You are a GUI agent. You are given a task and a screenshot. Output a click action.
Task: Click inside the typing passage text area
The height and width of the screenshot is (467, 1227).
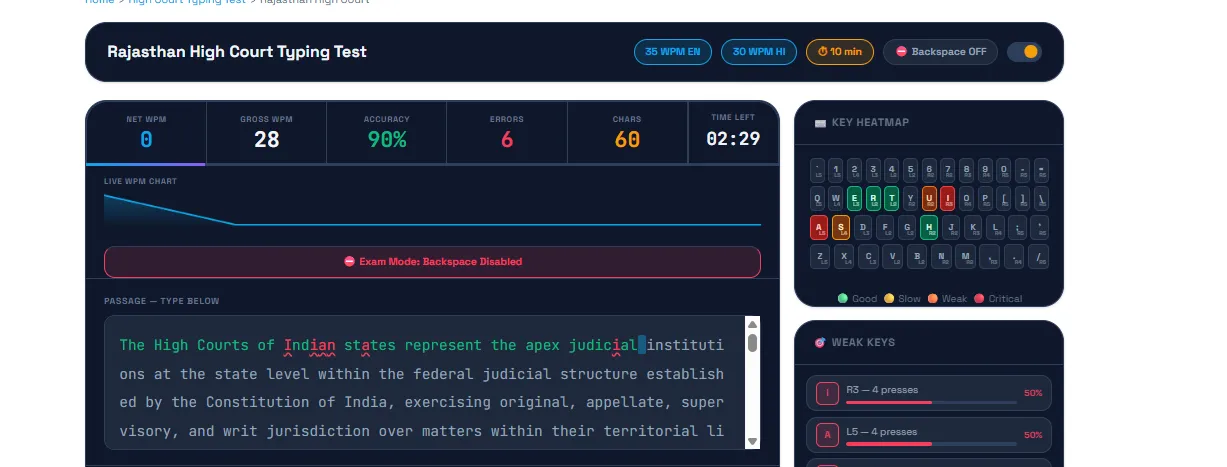422,388
